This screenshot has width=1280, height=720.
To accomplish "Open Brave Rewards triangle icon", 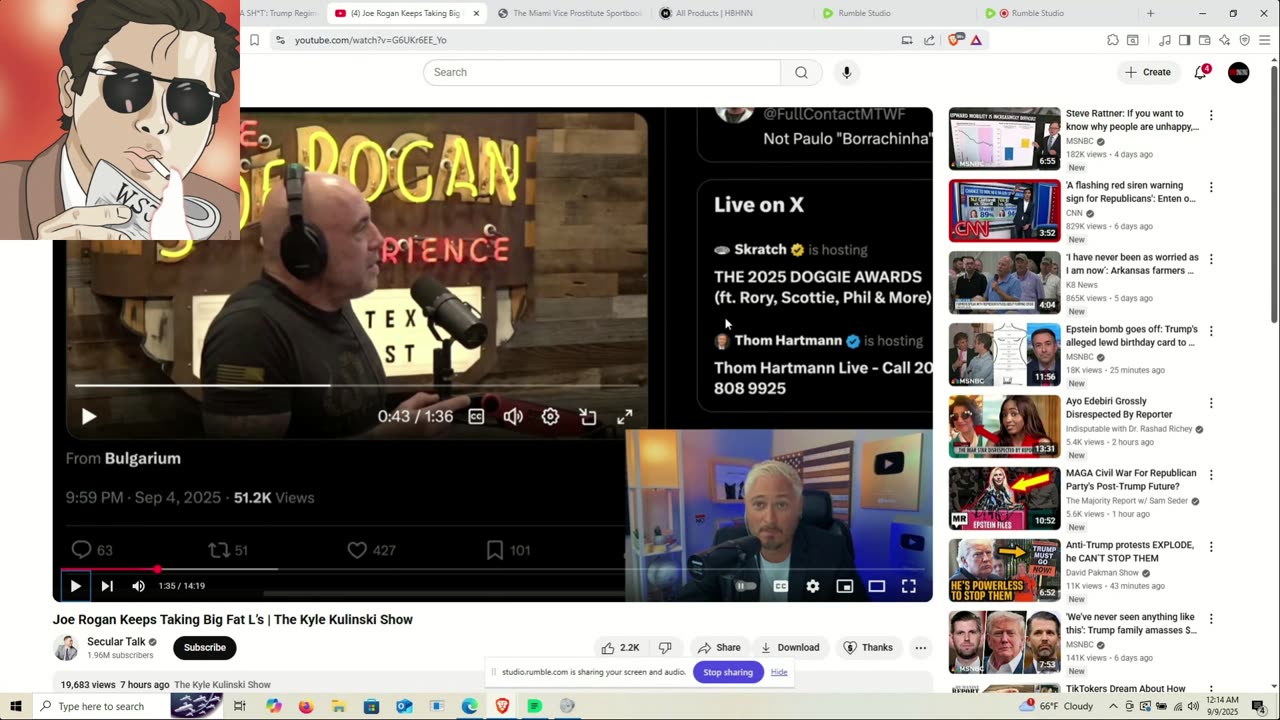I will pyautogui.click(x=976, y=40).
